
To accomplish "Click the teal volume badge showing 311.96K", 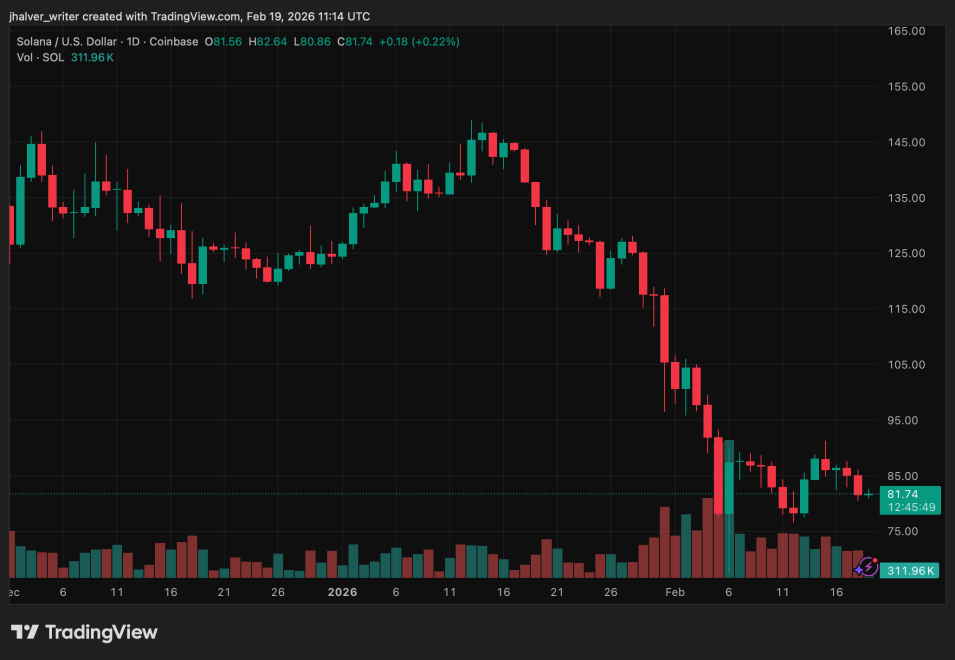I will 910,568.
